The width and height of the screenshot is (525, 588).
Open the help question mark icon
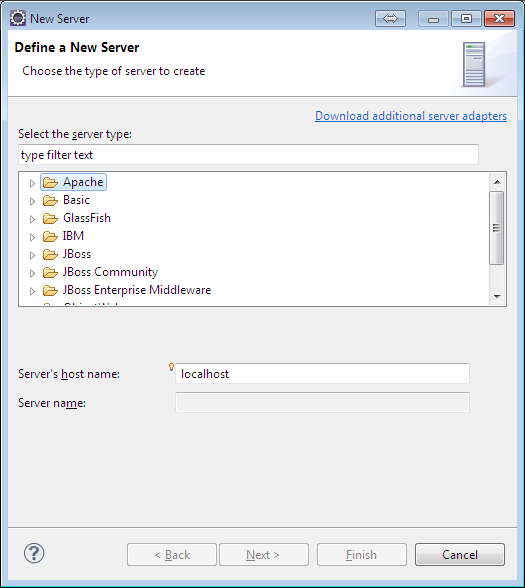(x=34, y=554)
